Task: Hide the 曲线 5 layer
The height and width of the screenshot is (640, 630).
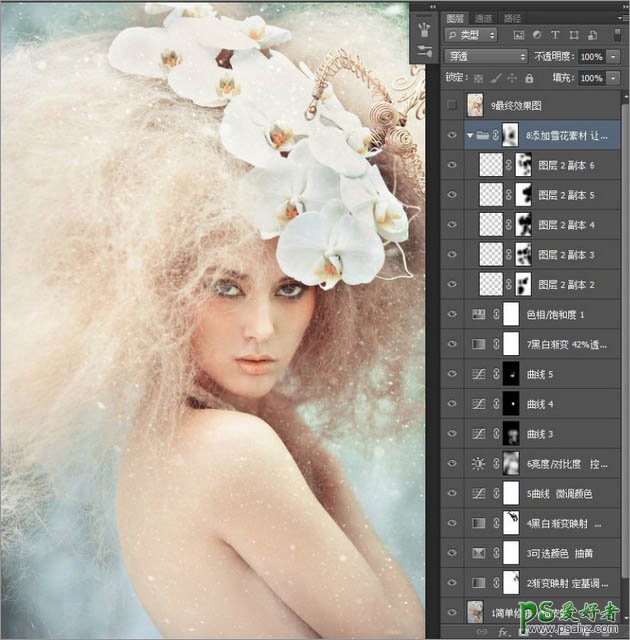Action: pos(452,373)
